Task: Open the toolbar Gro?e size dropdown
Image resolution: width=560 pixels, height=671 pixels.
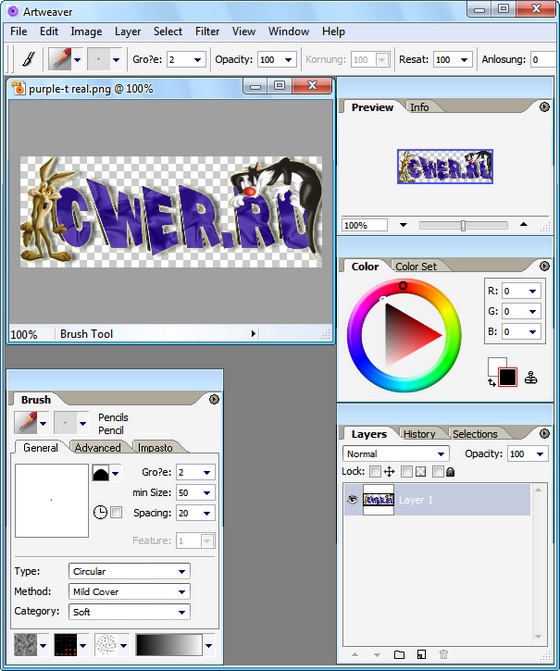Action: point(198,59)
